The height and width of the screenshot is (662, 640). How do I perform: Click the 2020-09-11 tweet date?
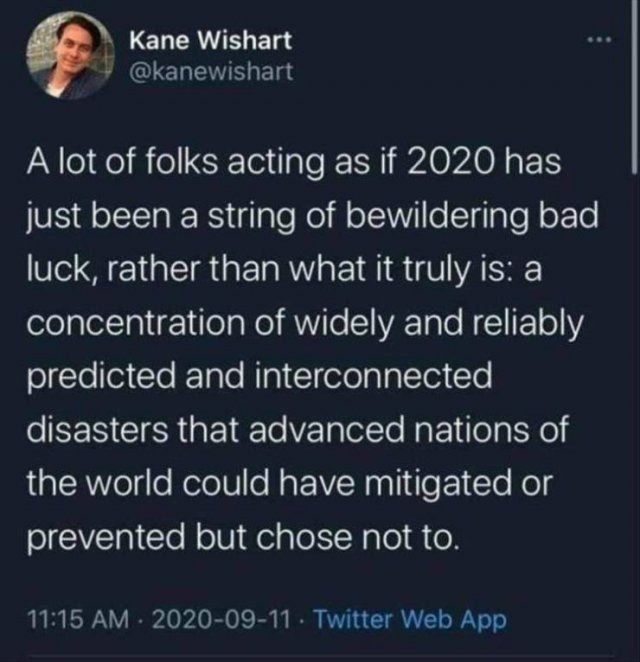(x=220, y=619)
